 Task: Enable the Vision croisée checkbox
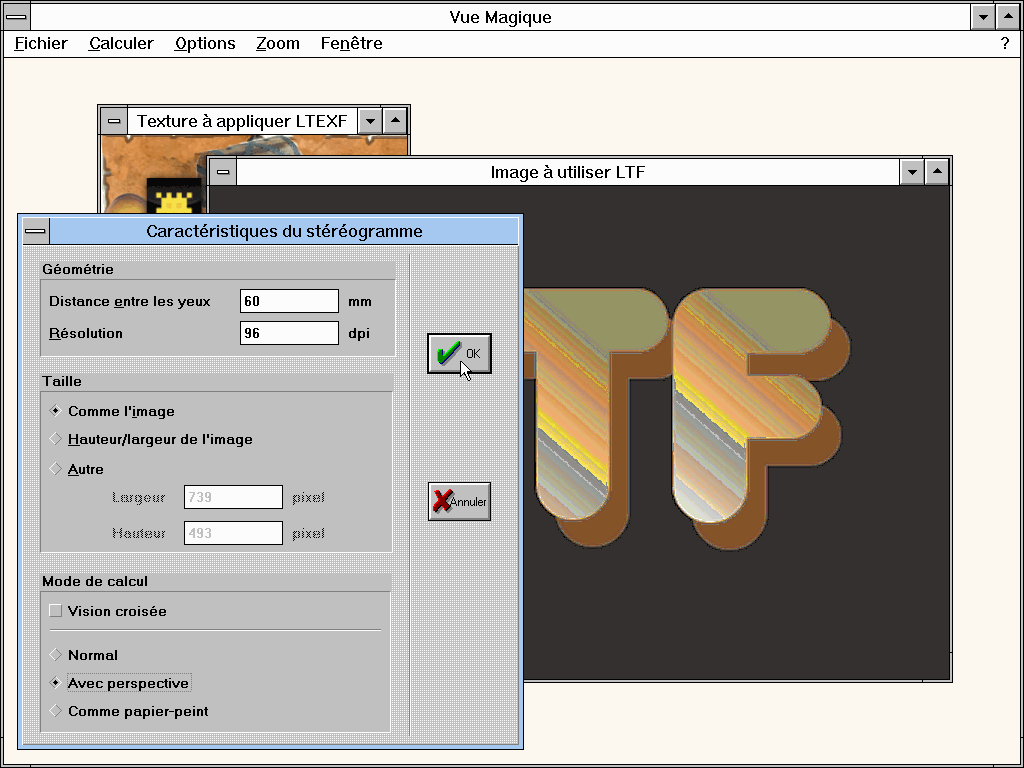point(108,611)
